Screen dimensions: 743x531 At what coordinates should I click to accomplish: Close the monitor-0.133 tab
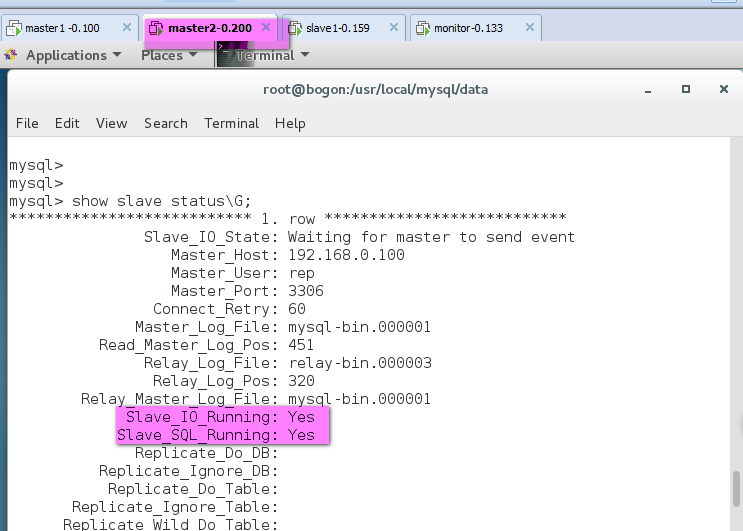pyautogui.click(x=530, y=27)
